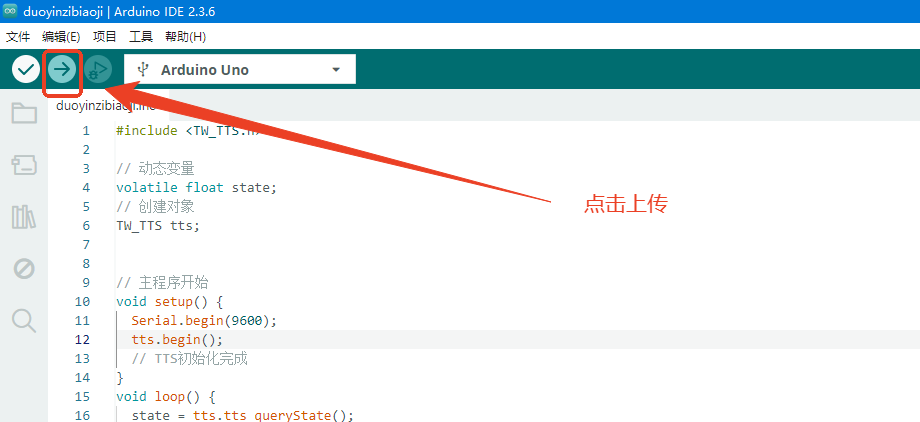920x422 pixels.
Task: Click the line void loop() {
Action: click(166, 396)
